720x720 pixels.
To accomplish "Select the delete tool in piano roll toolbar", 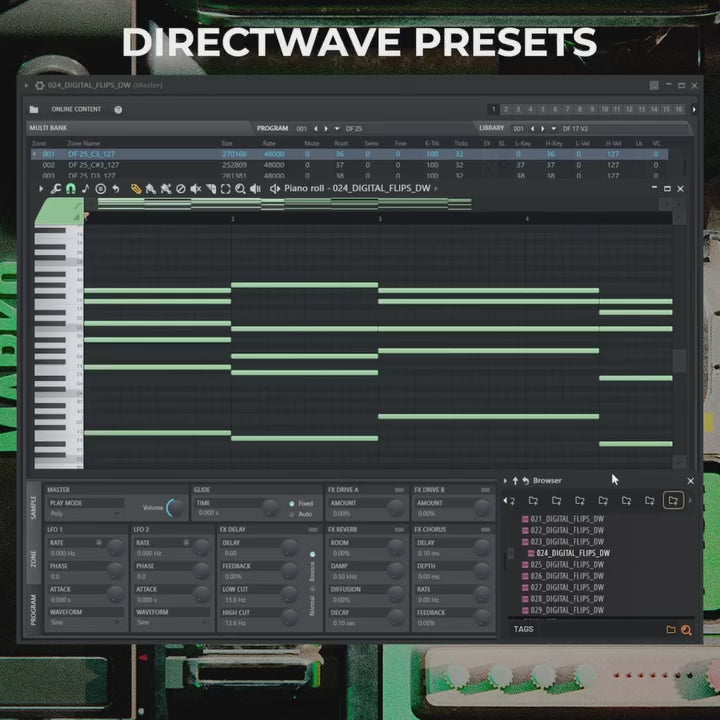I will [x=181, y=189].
